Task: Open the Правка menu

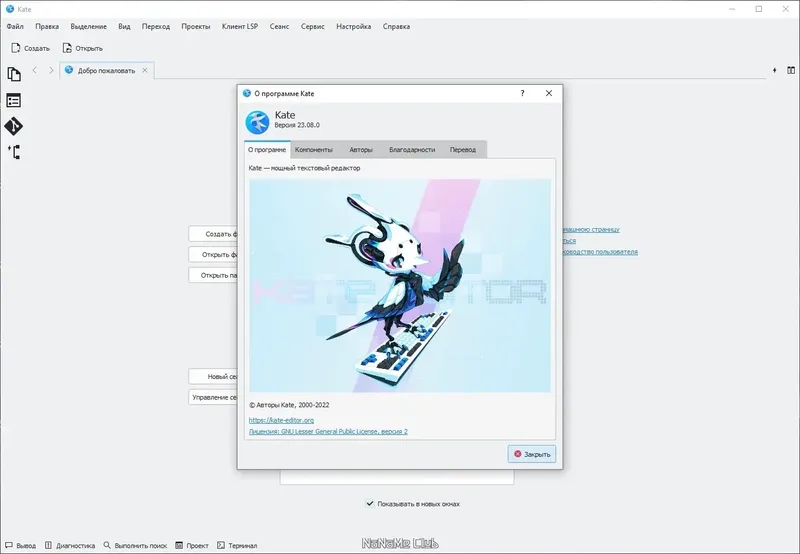Action: point(47,27)
